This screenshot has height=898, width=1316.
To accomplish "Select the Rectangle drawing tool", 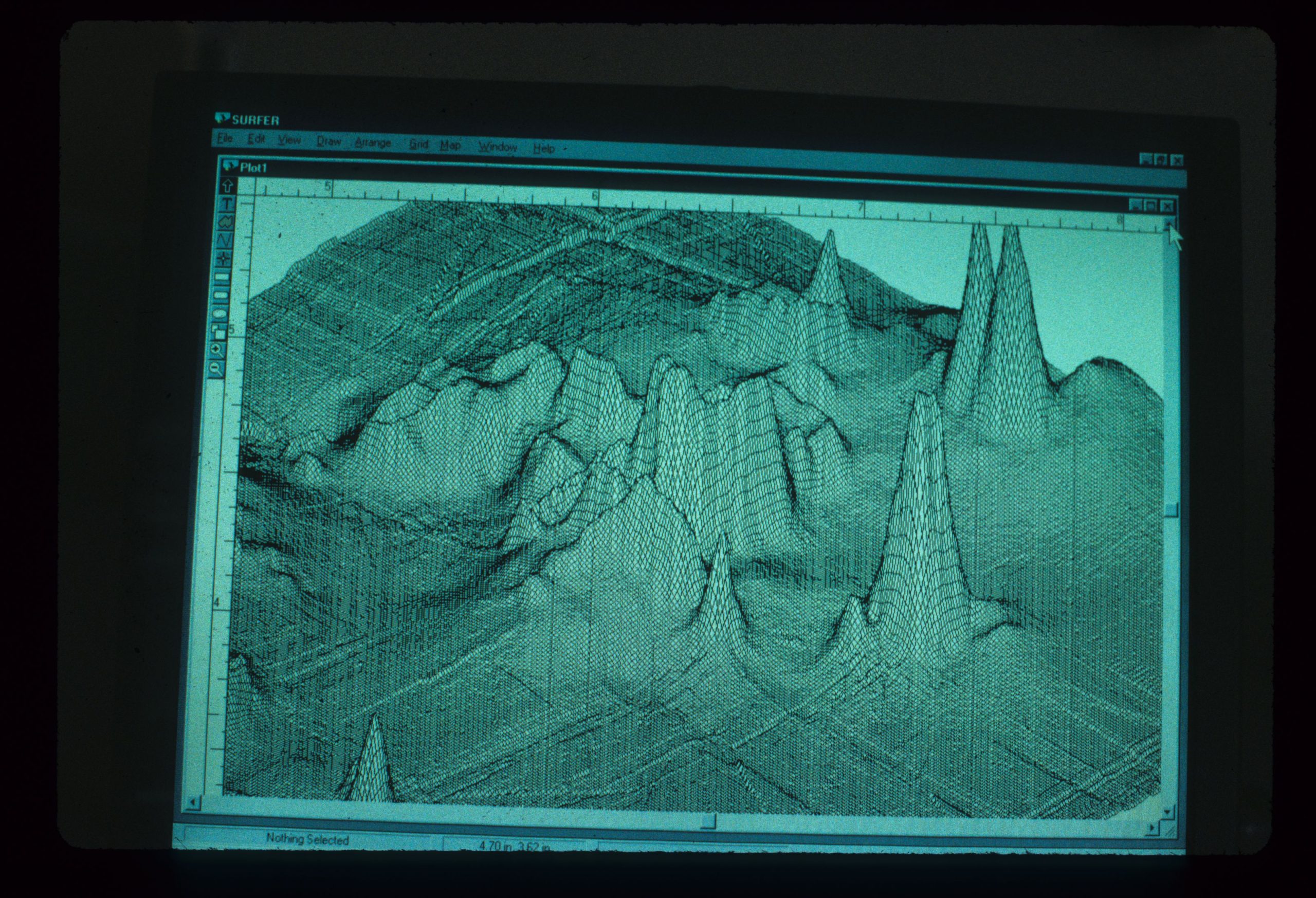I will pyautogui.click(x=223, y=278).
